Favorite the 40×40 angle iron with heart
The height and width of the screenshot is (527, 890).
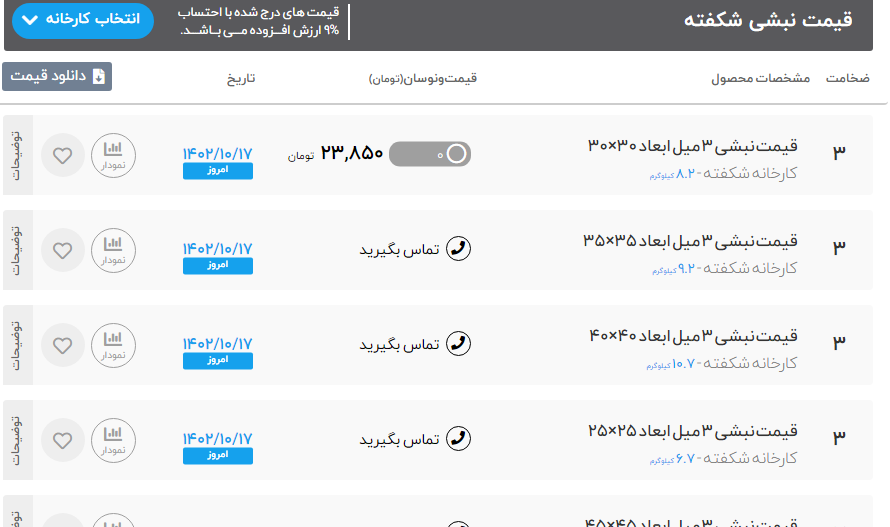click(x=63, y=345)
